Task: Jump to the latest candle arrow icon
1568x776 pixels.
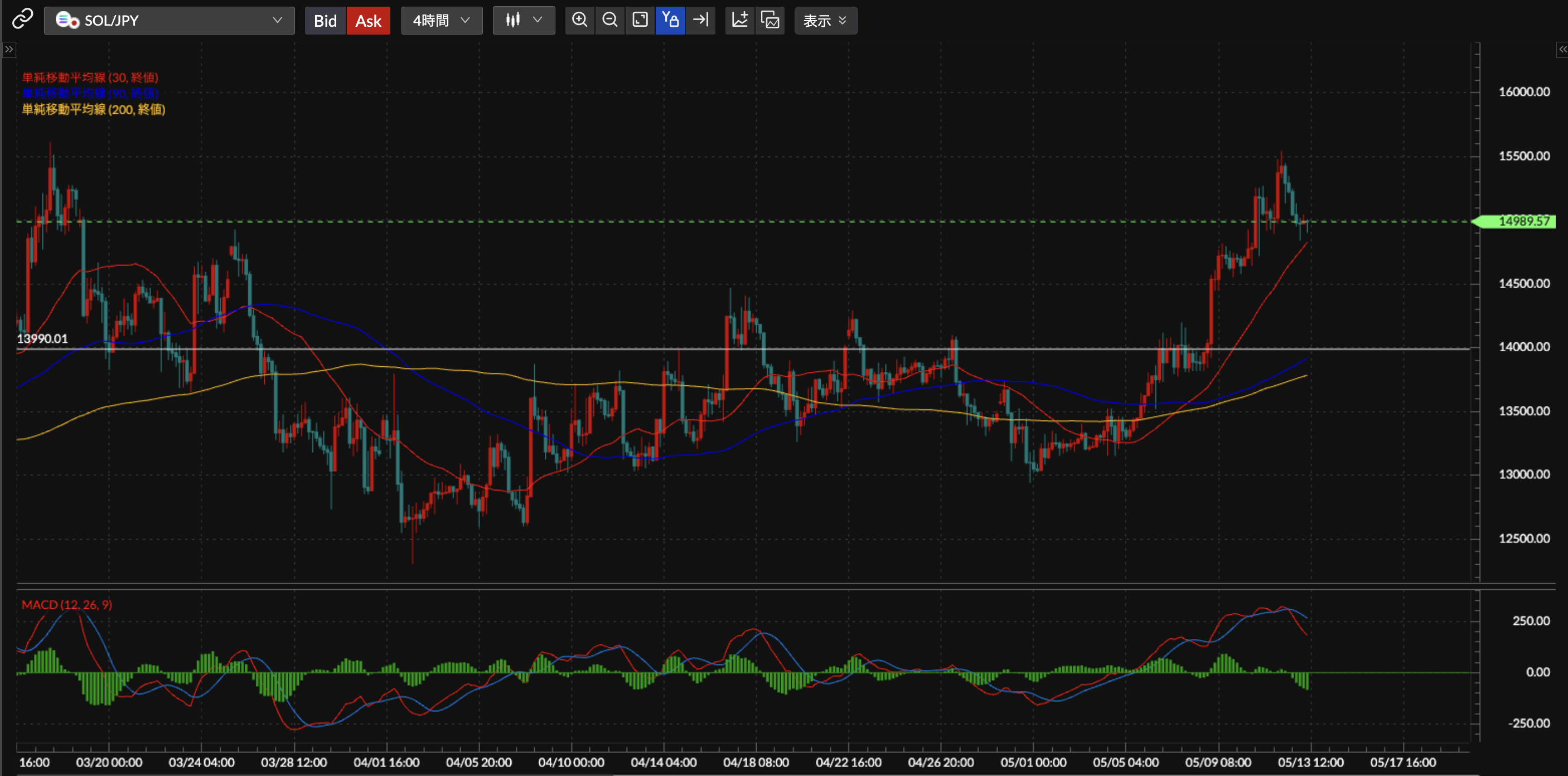Action: click(700, 20)
